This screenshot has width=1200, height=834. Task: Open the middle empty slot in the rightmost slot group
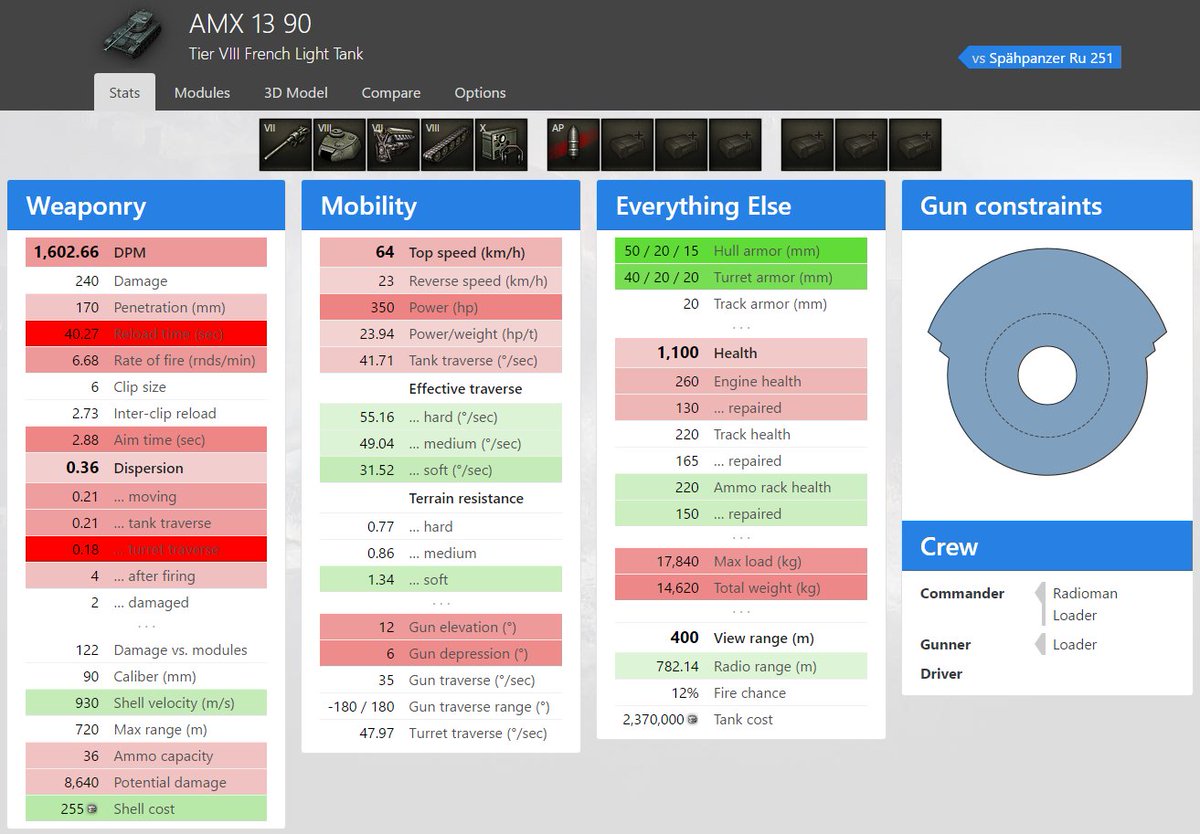tap(861, 145)
